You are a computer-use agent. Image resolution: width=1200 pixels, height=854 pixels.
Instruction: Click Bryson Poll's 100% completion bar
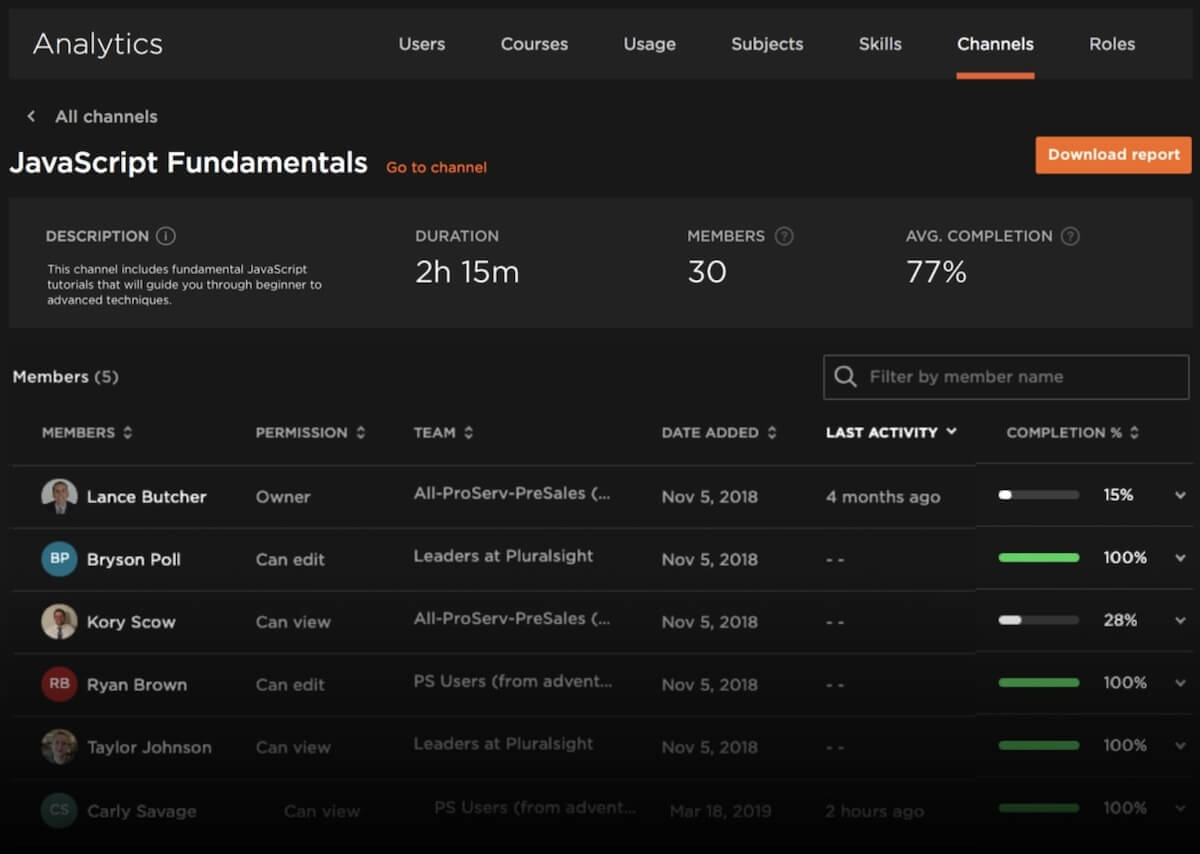coord(1039,558)
